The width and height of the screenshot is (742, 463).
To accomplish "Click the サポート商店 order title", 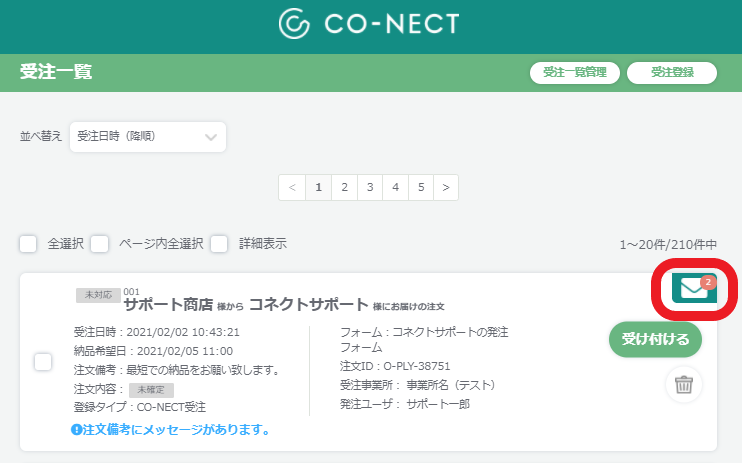I will point(168,304).
